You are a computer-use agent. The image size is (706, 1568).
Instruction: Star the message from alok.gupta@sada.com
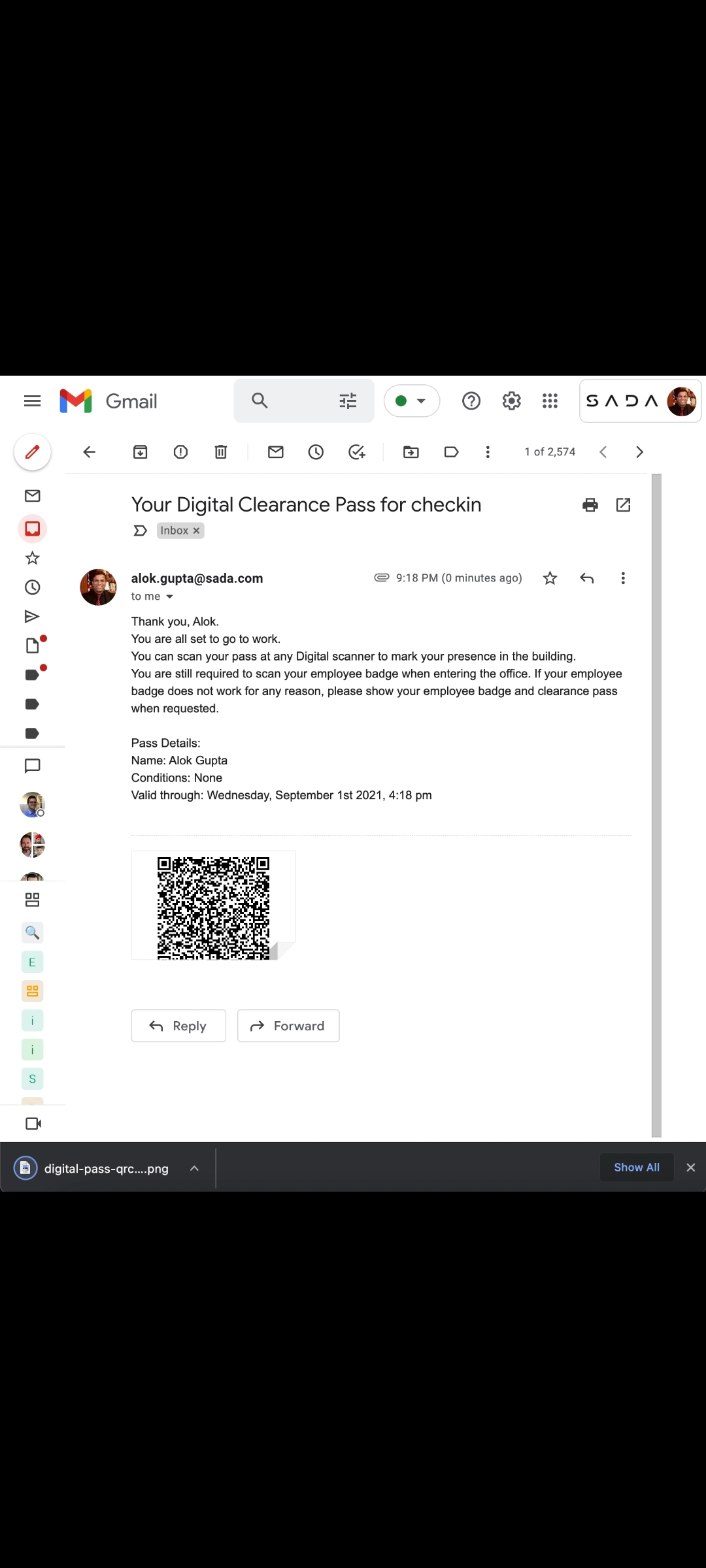click(550, 578)
